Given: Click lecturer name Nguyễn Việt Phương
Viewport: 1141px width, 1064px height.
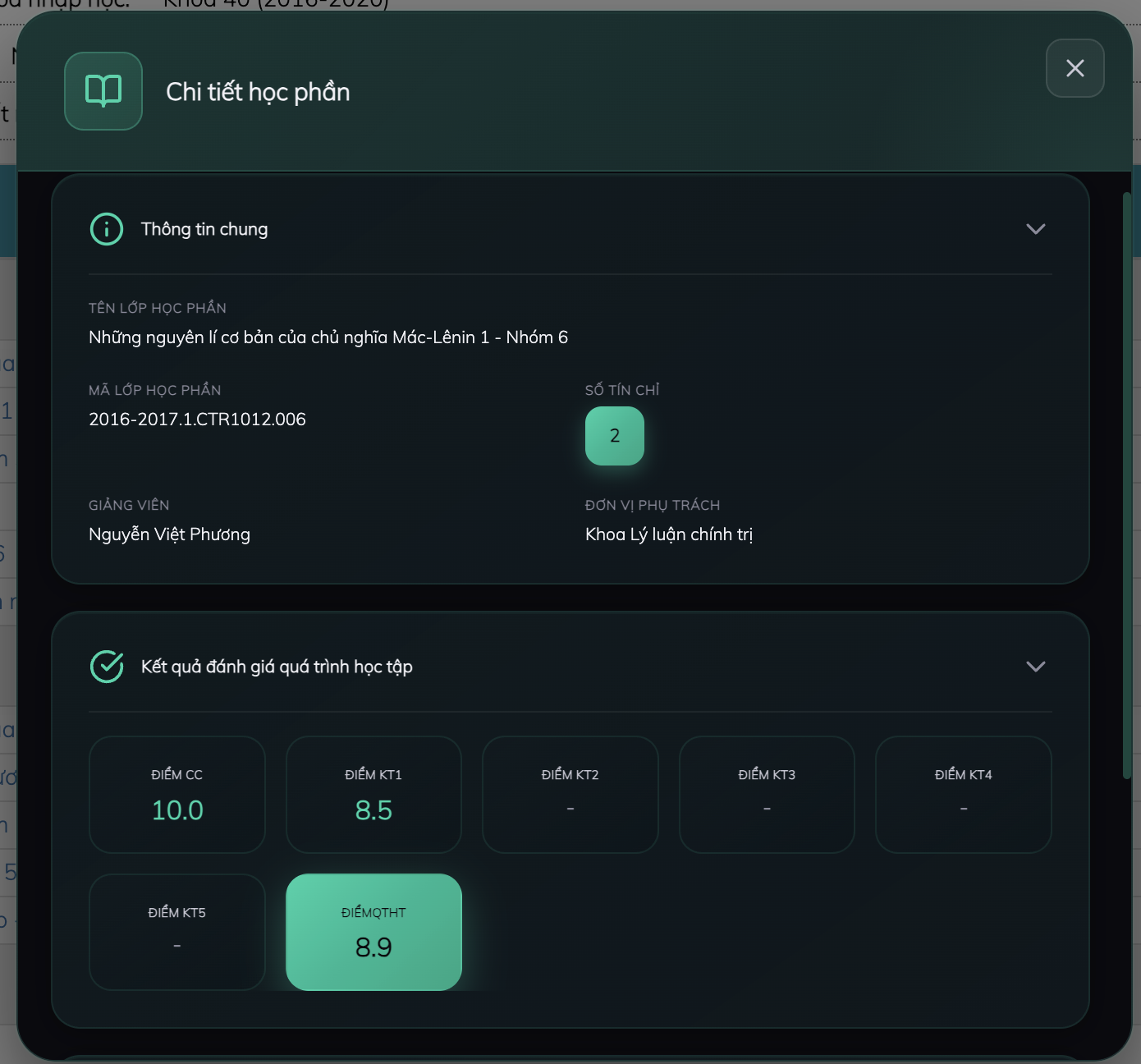Looking at the screenshot, I should tap(169, 534).
